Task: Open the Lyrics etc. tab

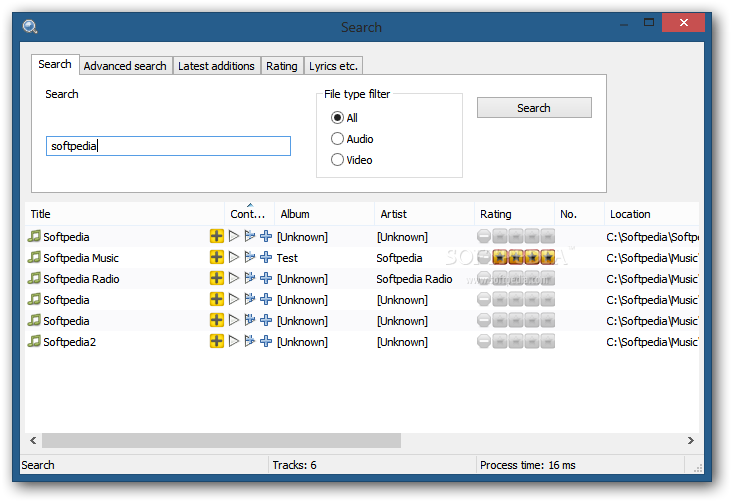Action: click(333, 66)
